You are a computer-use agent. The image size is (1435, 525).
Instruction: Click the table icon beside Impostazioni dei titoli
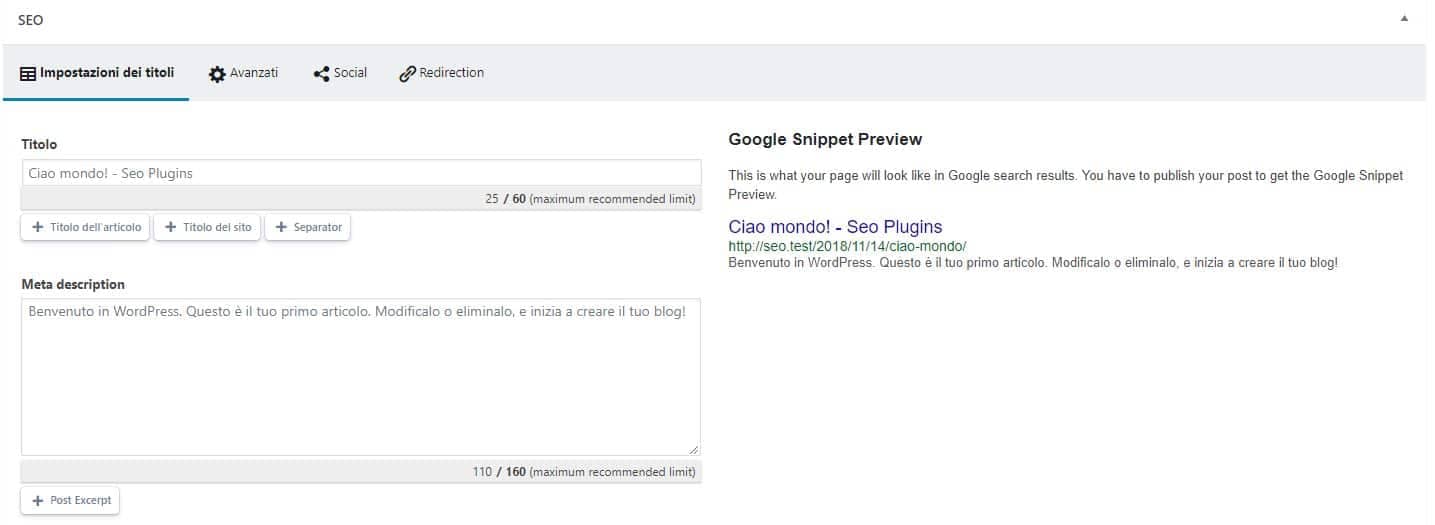coord(28,74)
